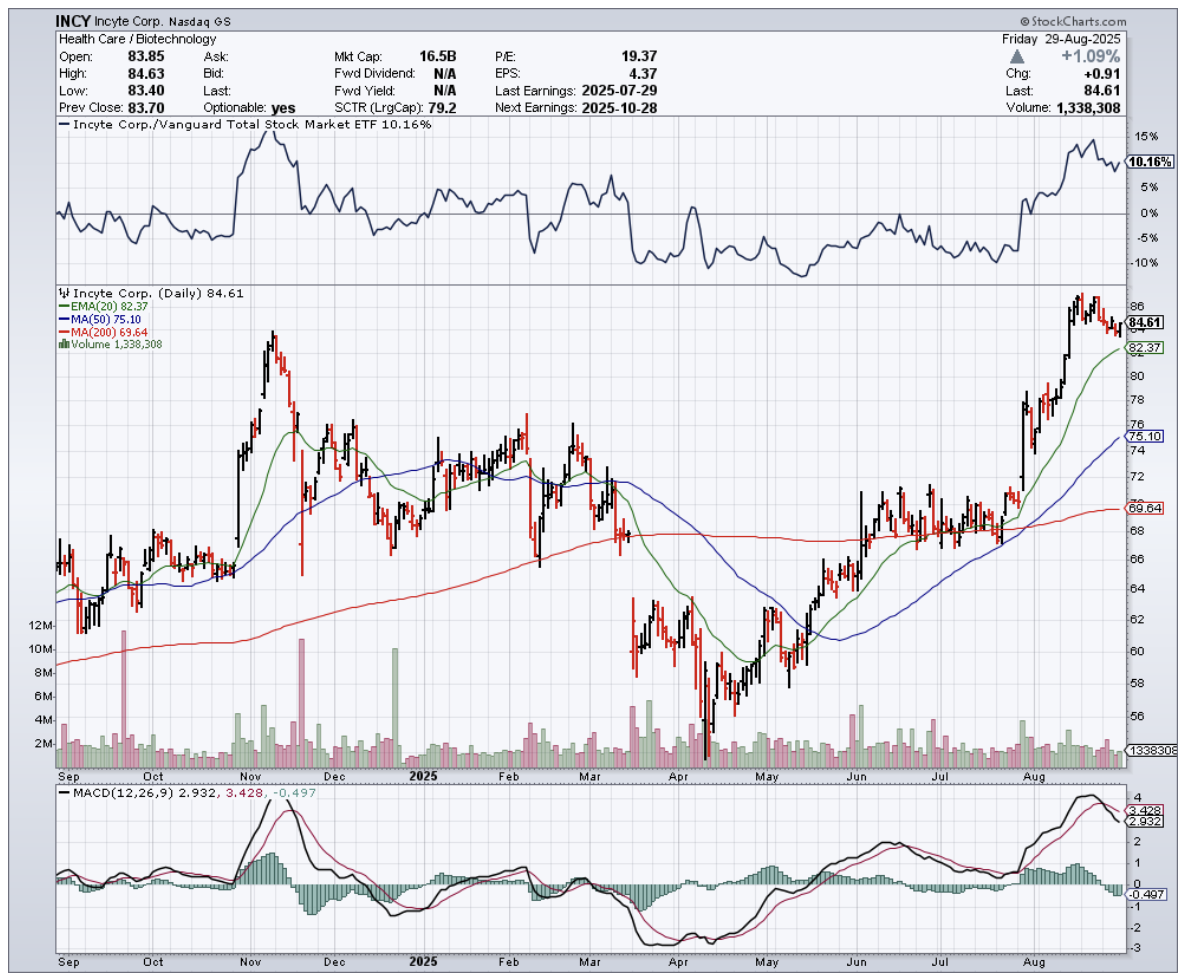Click the volume bars icon in the legend
Viewport: 1184px width, 980px height.
point(64,344)
